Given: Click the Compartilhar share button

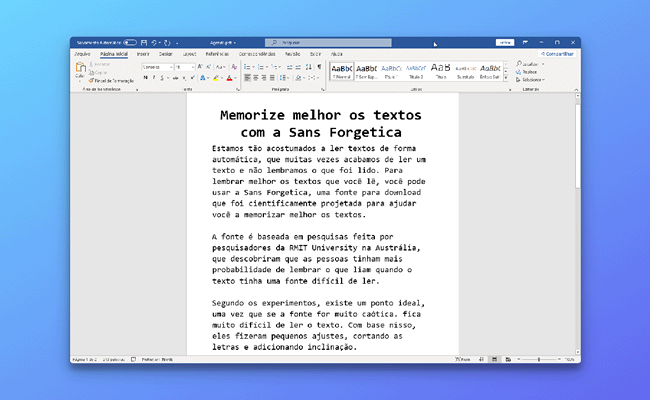Looking at the screenshot, I should click(x=558, y=54).
